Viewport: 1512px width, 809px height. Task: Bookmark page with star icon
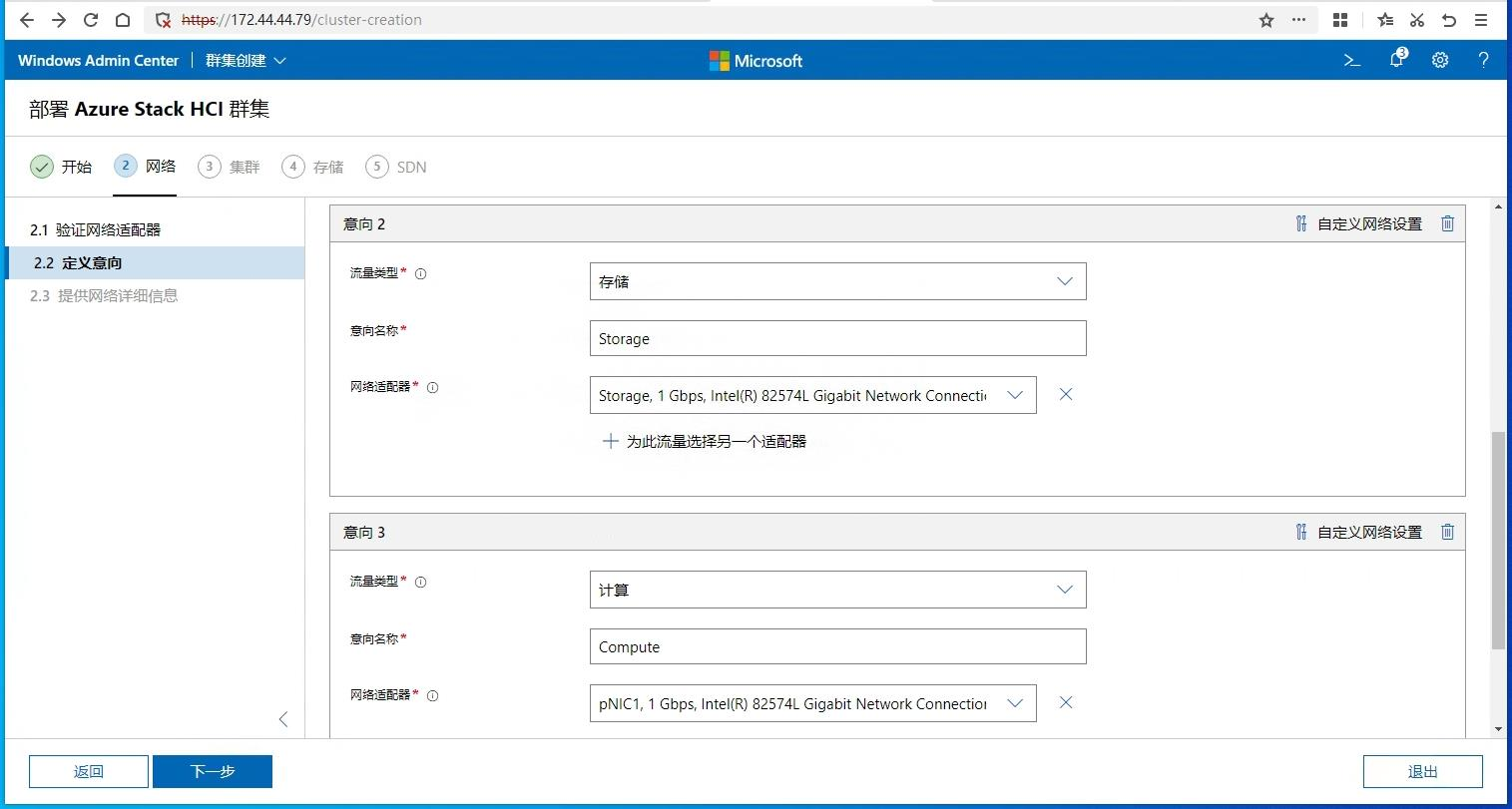coord(1266,20)
